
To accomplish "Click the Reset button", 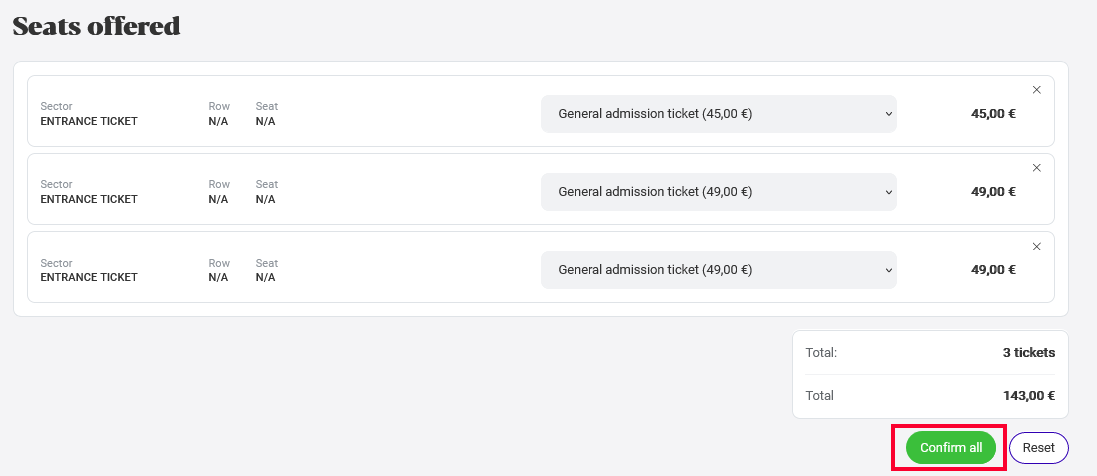I will click(1038, 448).
